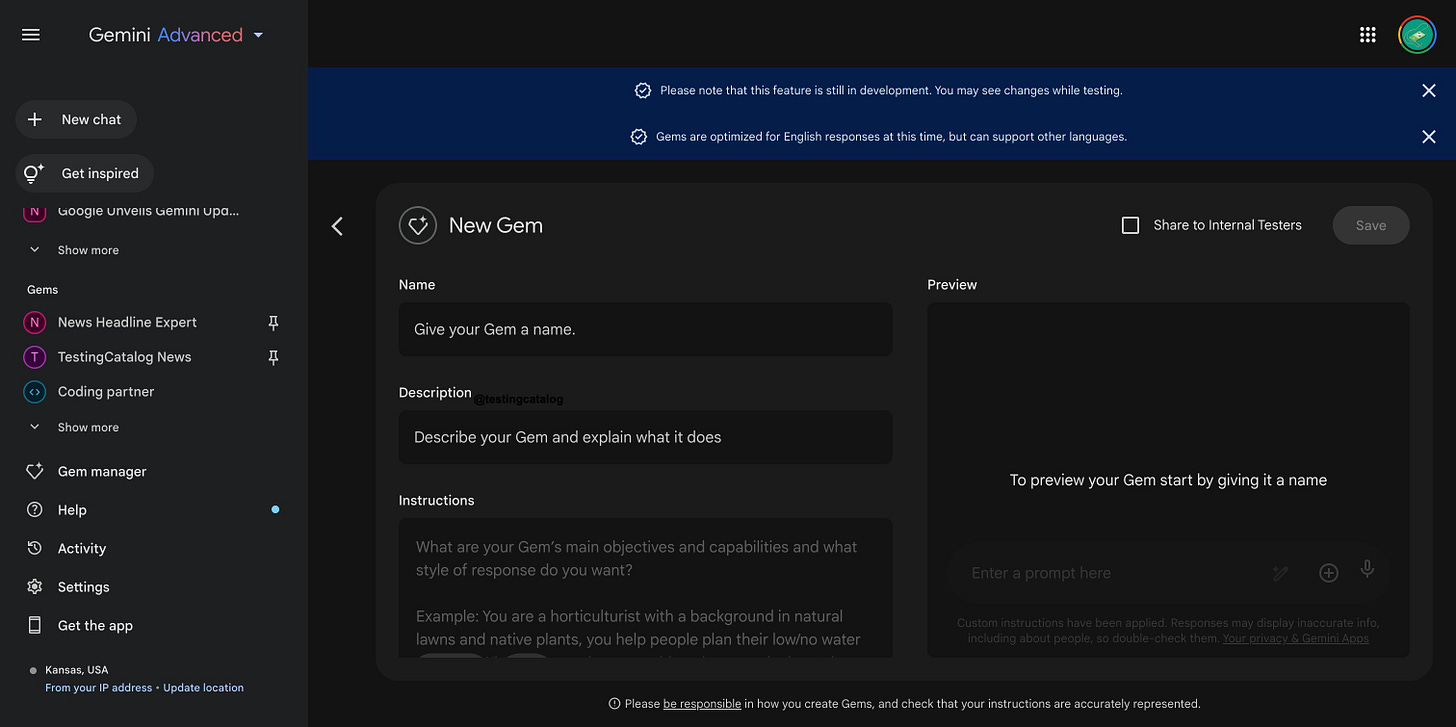Open the News Headline Expert gem

pyautogui.click(x=127, y=322)
